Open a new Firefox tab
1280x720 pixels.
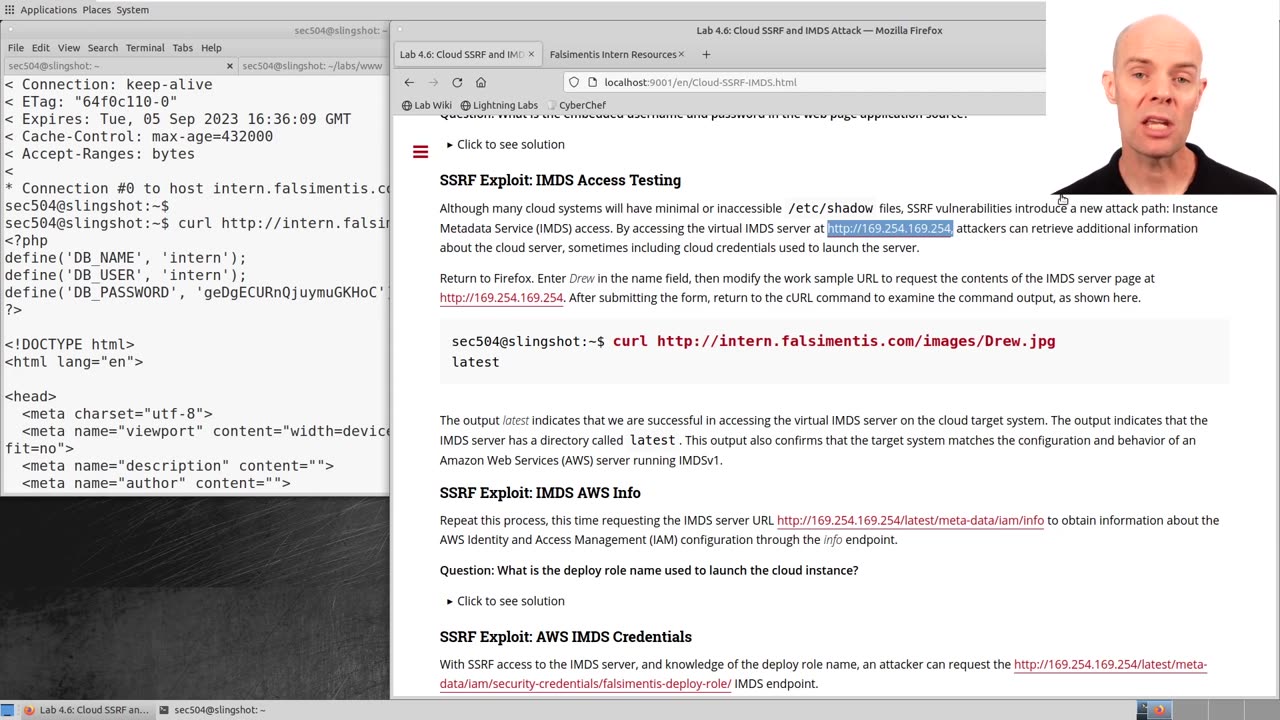[706, 54]
